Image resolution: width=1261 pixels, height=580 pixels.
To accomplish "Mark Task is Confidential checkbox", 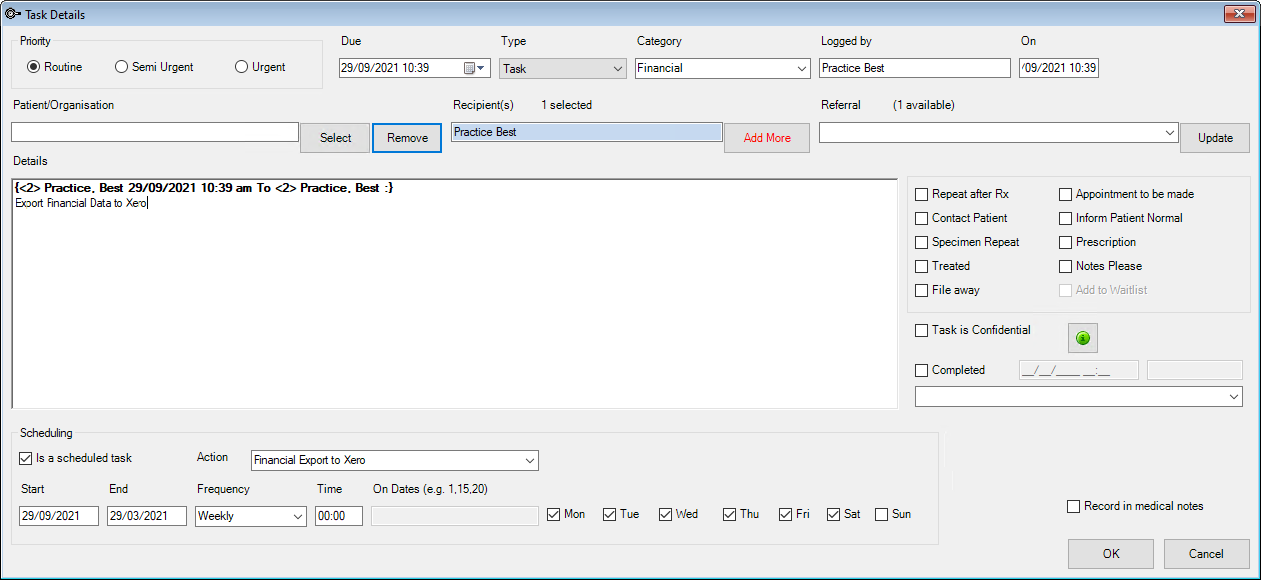I will click(922, 330).
